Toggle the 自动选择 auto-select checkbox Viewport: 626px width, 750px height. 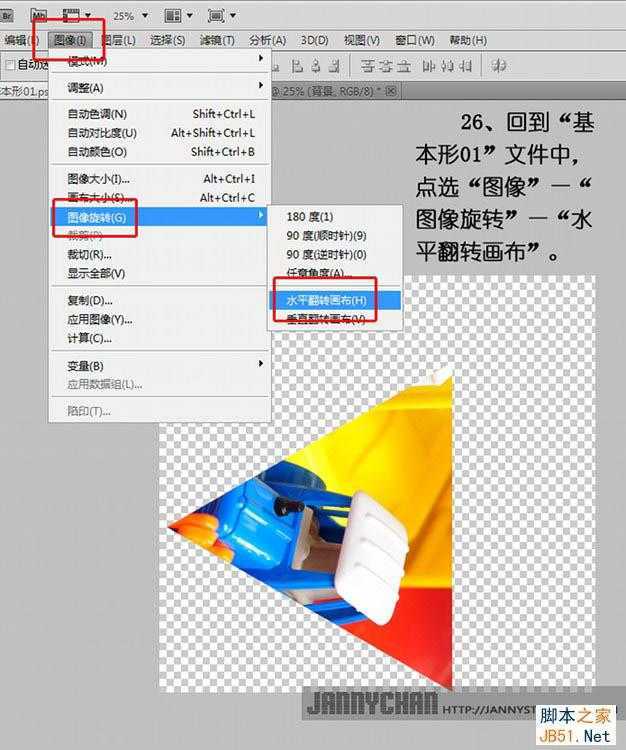pos(10,65)
